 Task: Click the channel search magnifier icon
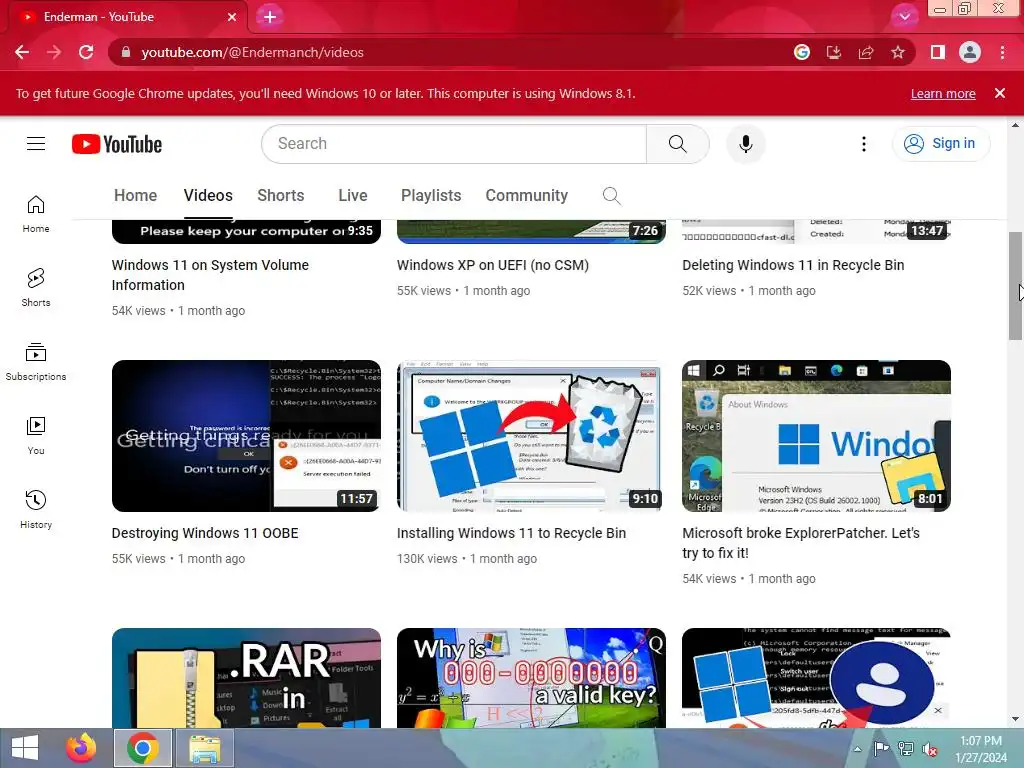tap(611, 196)
